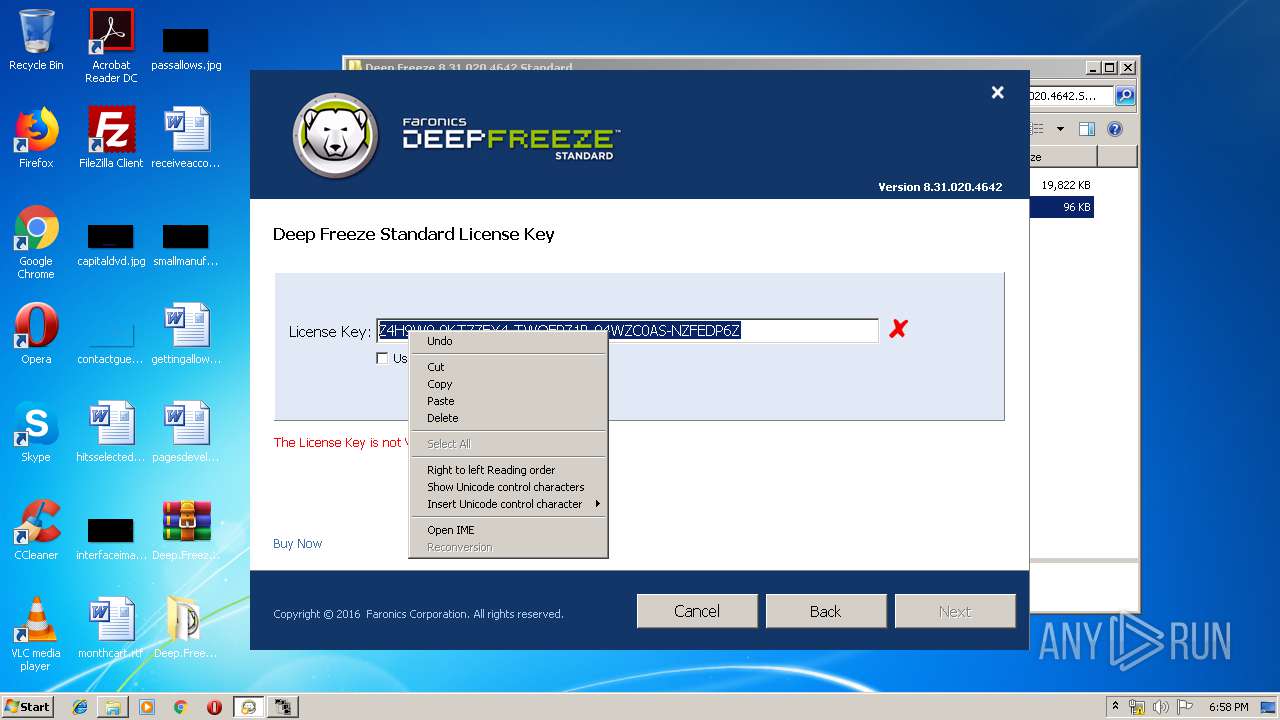Screen dimensions: 1280x720
Task: Select Right to left Reading order
Action: pos(508,470)
